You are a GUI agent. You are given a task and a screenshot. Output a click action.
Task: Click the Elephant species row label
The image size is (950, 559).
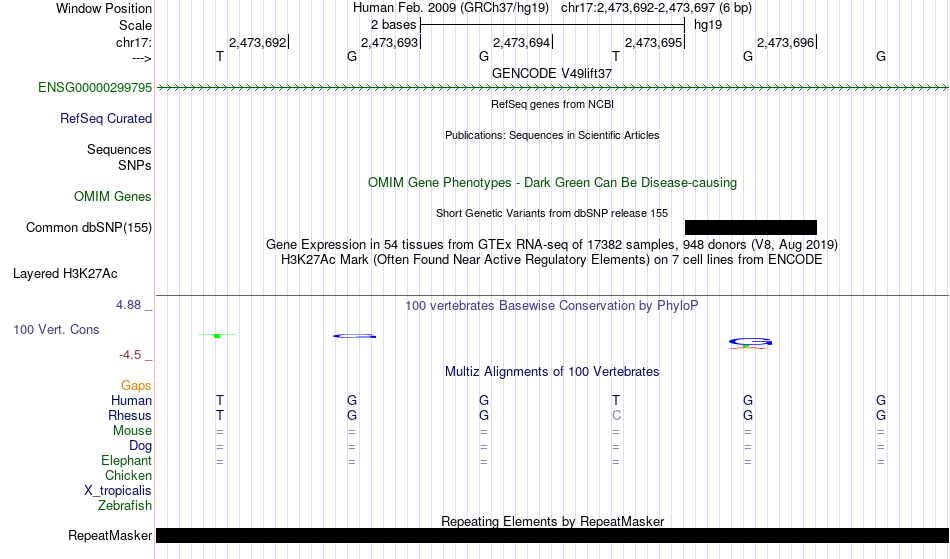point(126,460)
